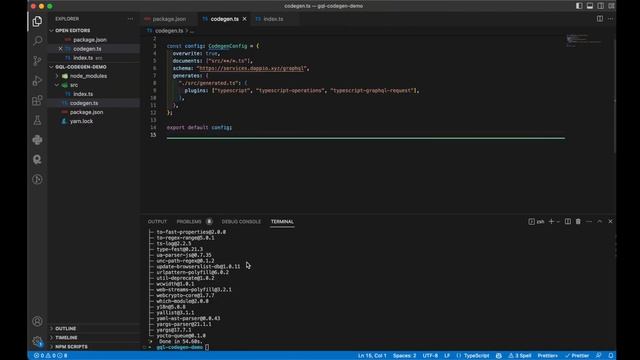Switch to the Debug Console tab

(241, 221)
